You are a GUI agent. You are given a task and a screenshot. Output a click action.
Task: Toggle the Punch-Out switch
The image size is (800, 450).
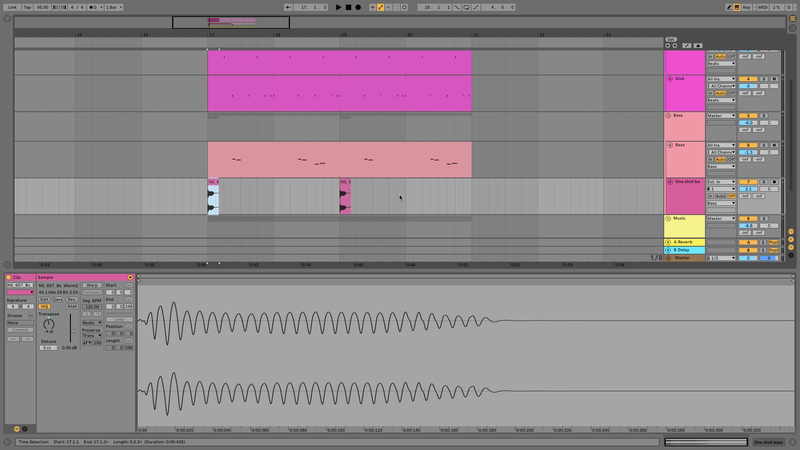point(476,7)
